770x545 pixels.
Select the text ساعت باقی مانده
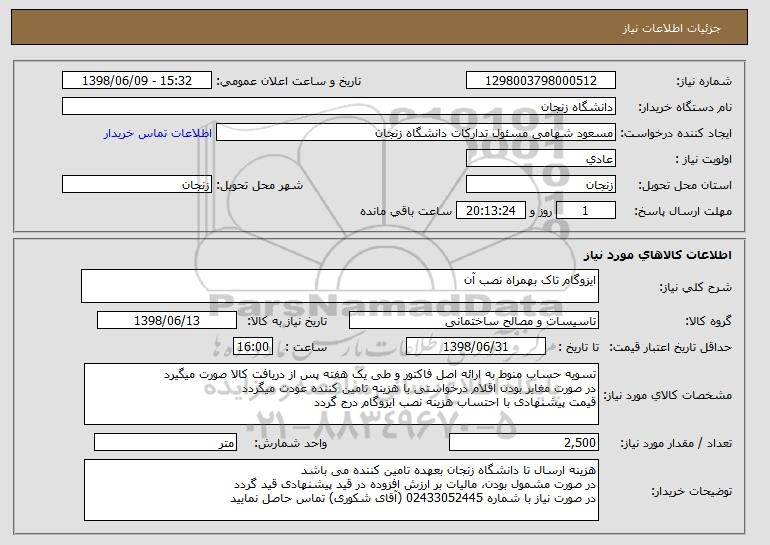406,211
